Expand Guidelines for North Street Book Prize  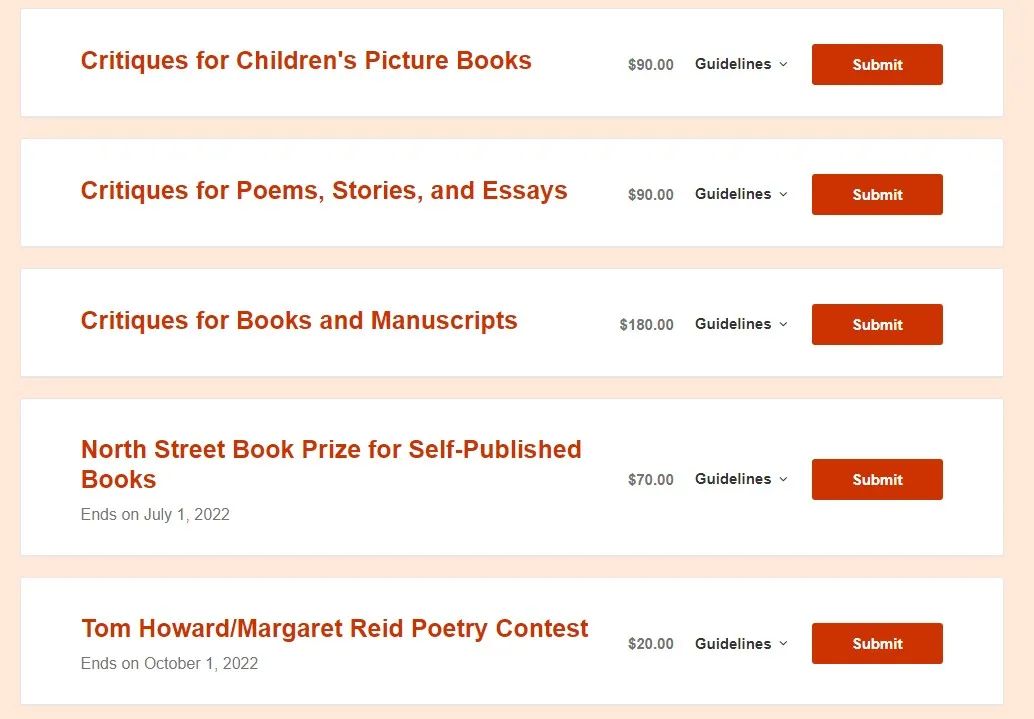pyautogui.click(x=741, y=479)
